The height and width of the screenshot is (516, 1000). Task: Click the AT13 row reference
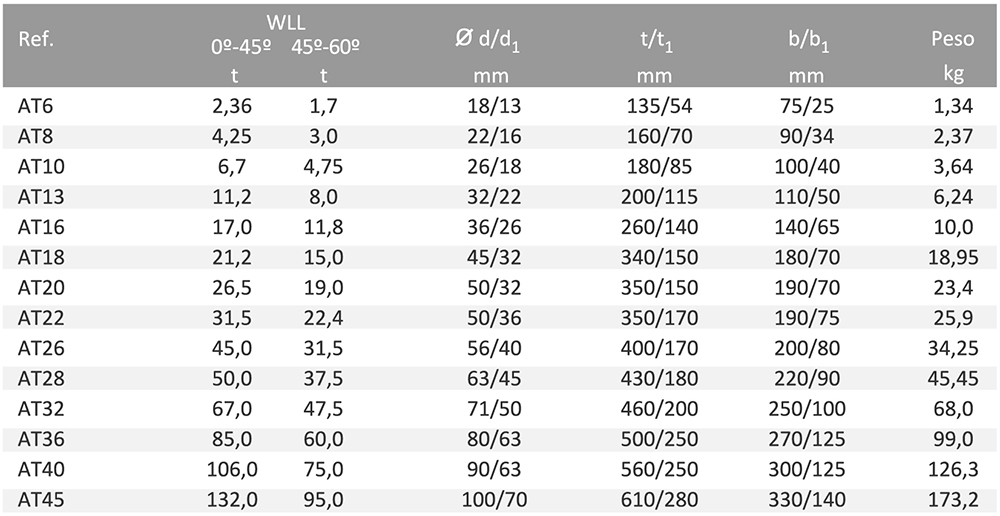(41, 197)
